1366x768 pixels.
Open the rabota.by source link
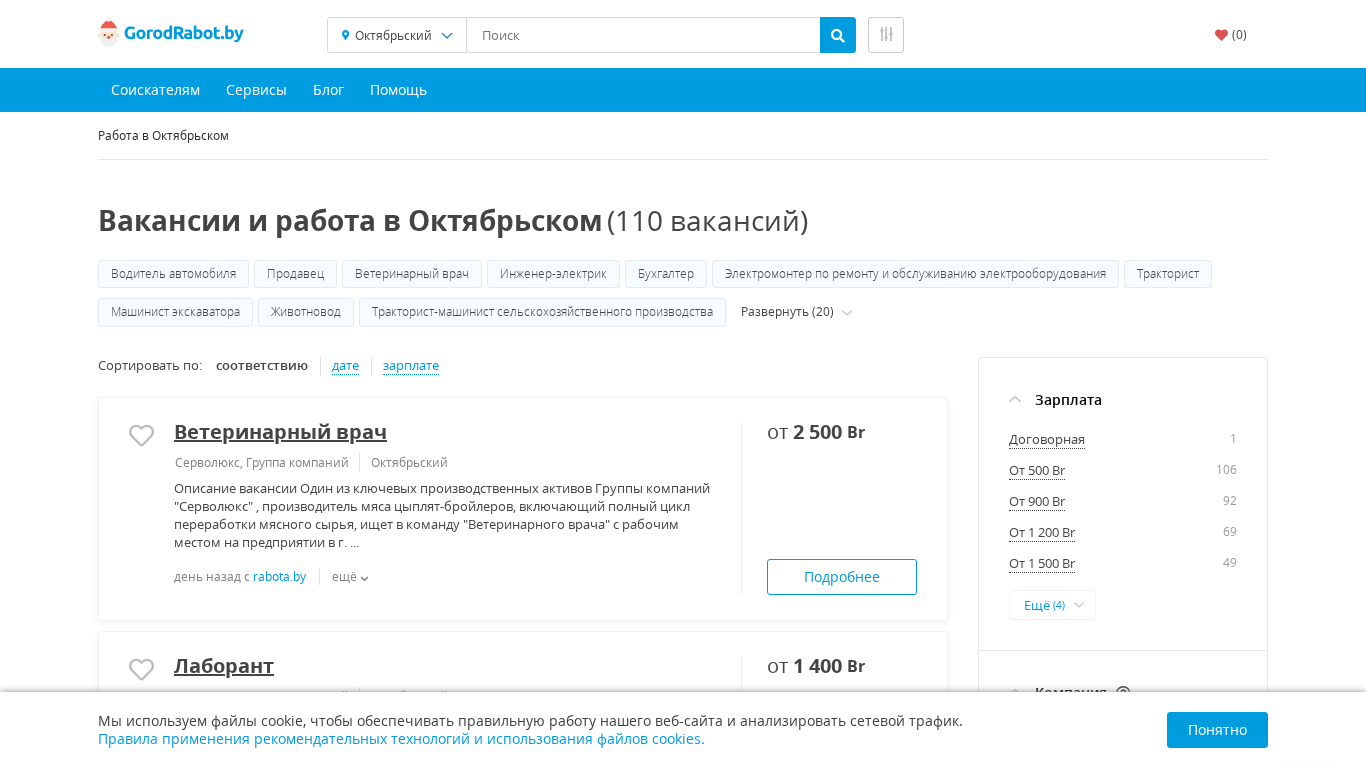[x=279, y=577]
